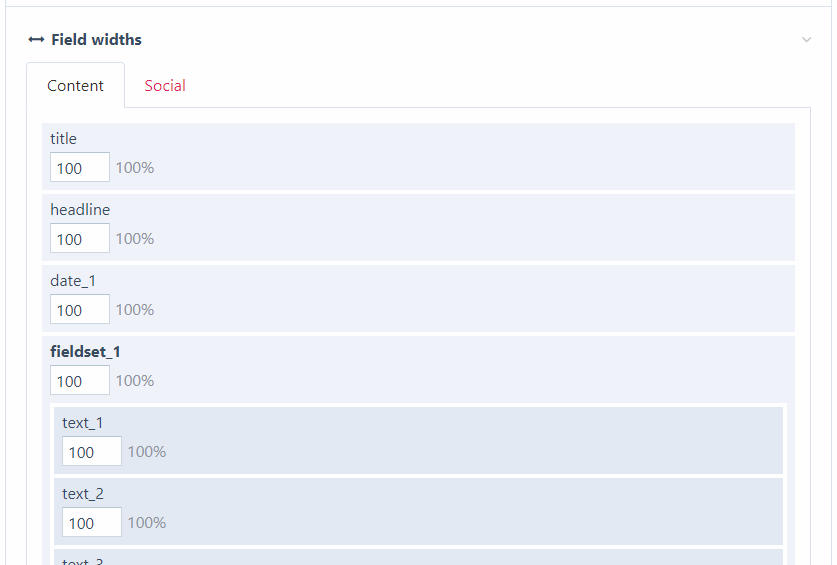Click the text_1 field label

(83, 423)
